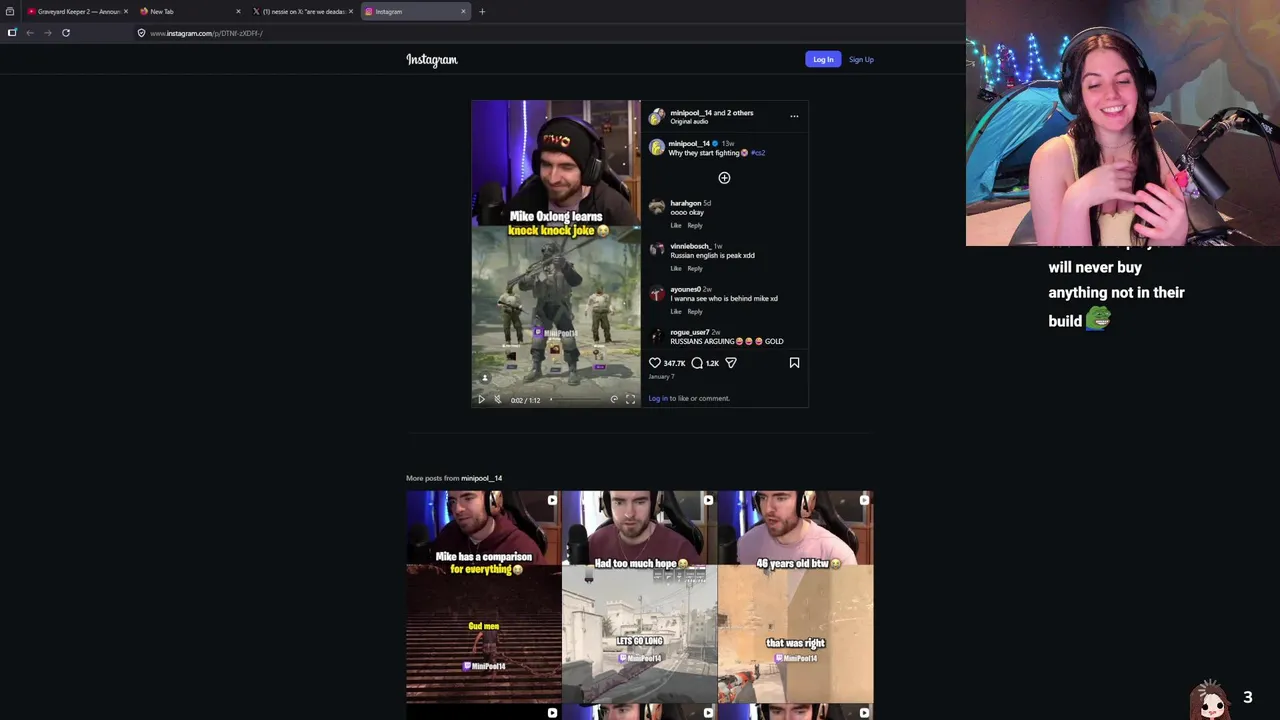1280x720 pixels.
Task: Open harahgon's profile avatar
Action: pyautogui.click(x=656, y=207)
